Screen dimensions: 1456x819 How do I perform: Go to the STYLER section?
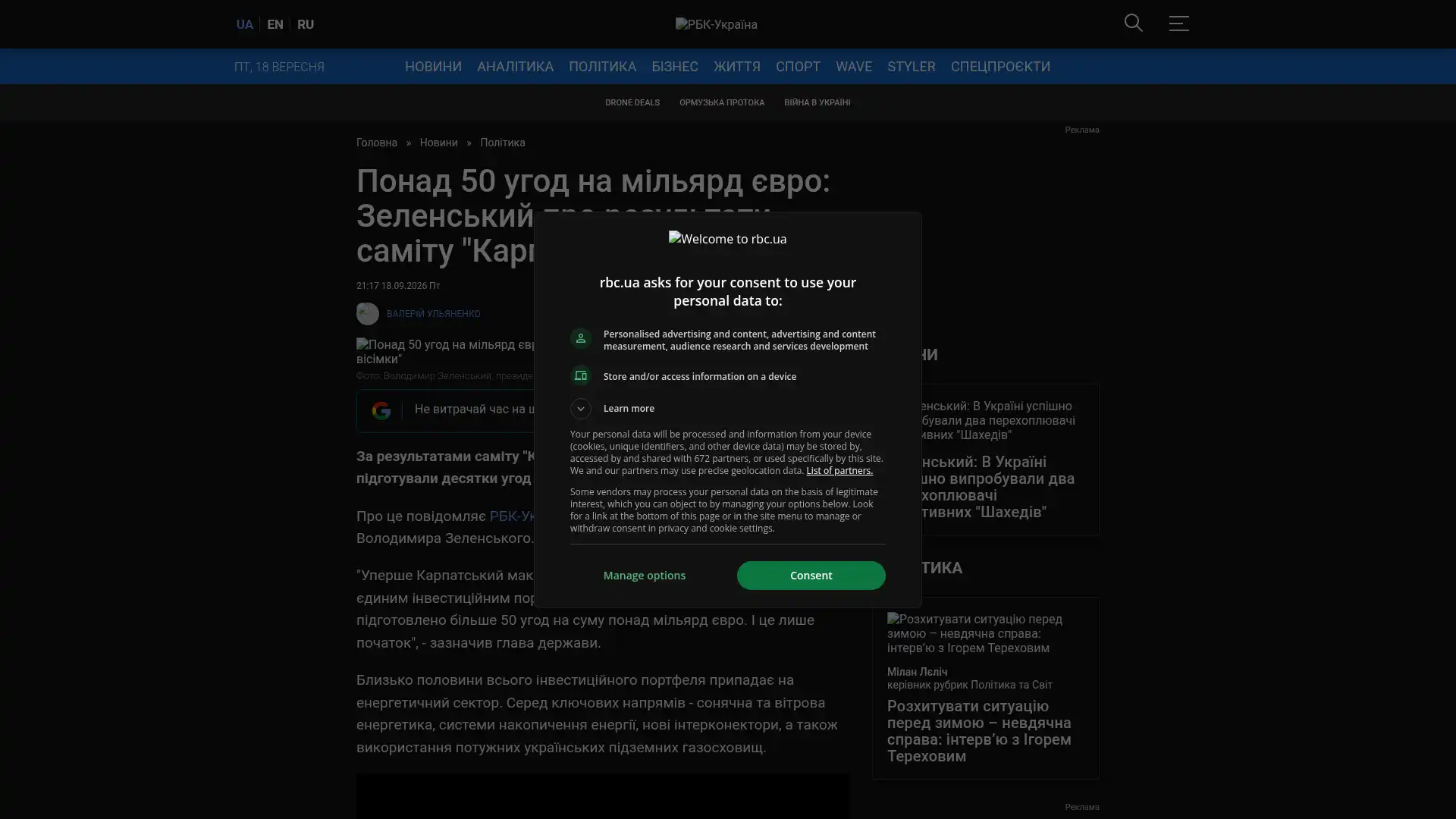(x=912, y=67)
